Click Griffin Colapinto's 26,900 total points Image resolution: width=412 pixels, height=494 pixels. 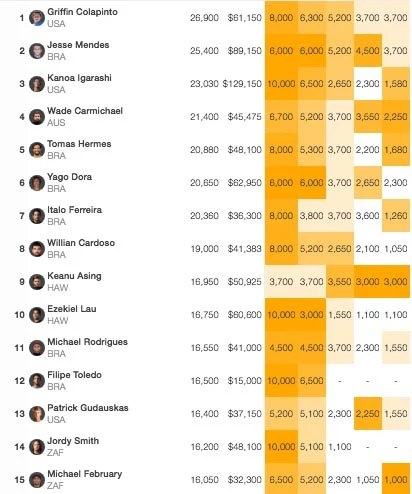coord(204,18)
